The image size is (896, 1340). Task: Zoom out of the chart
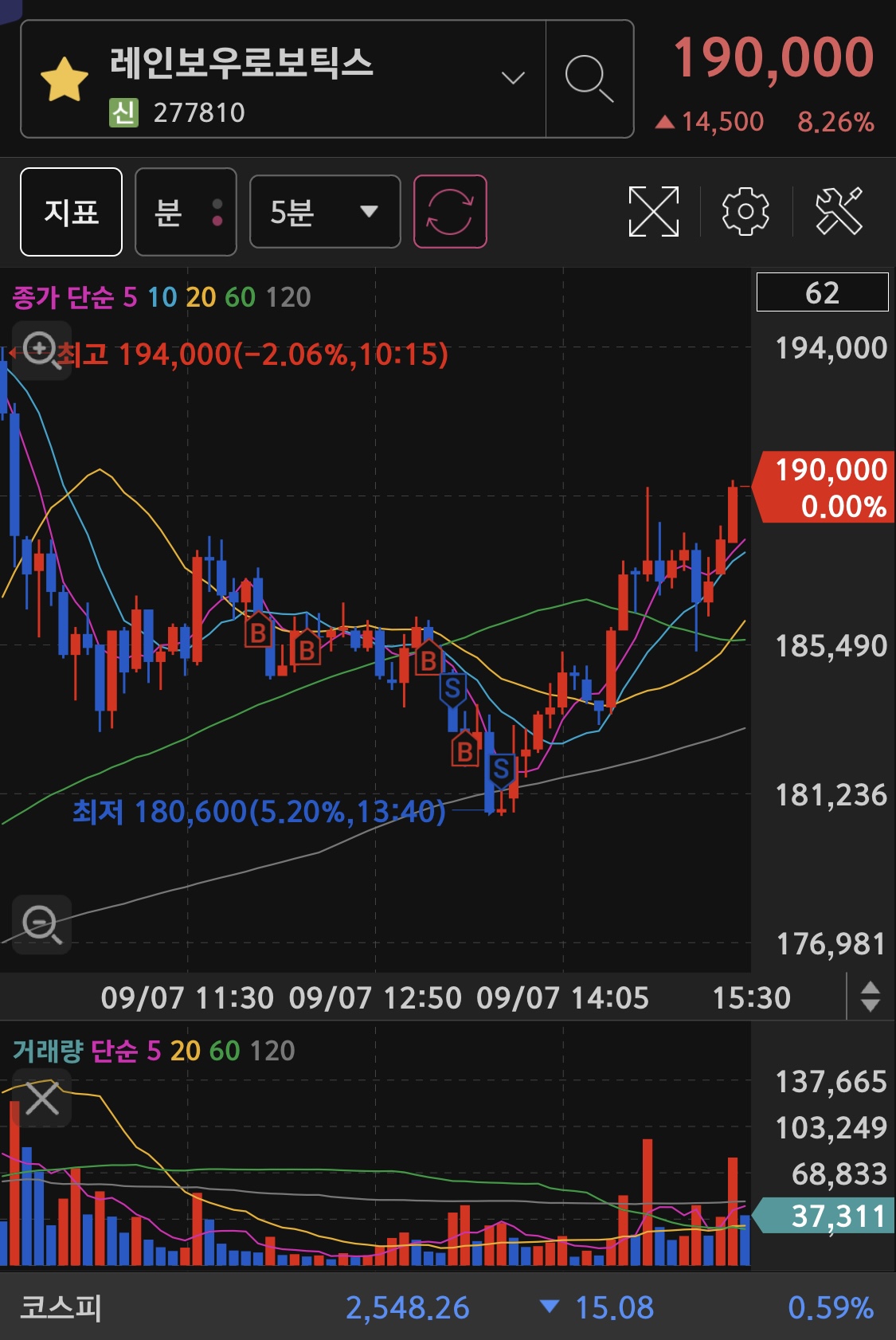tap(41, 924)
